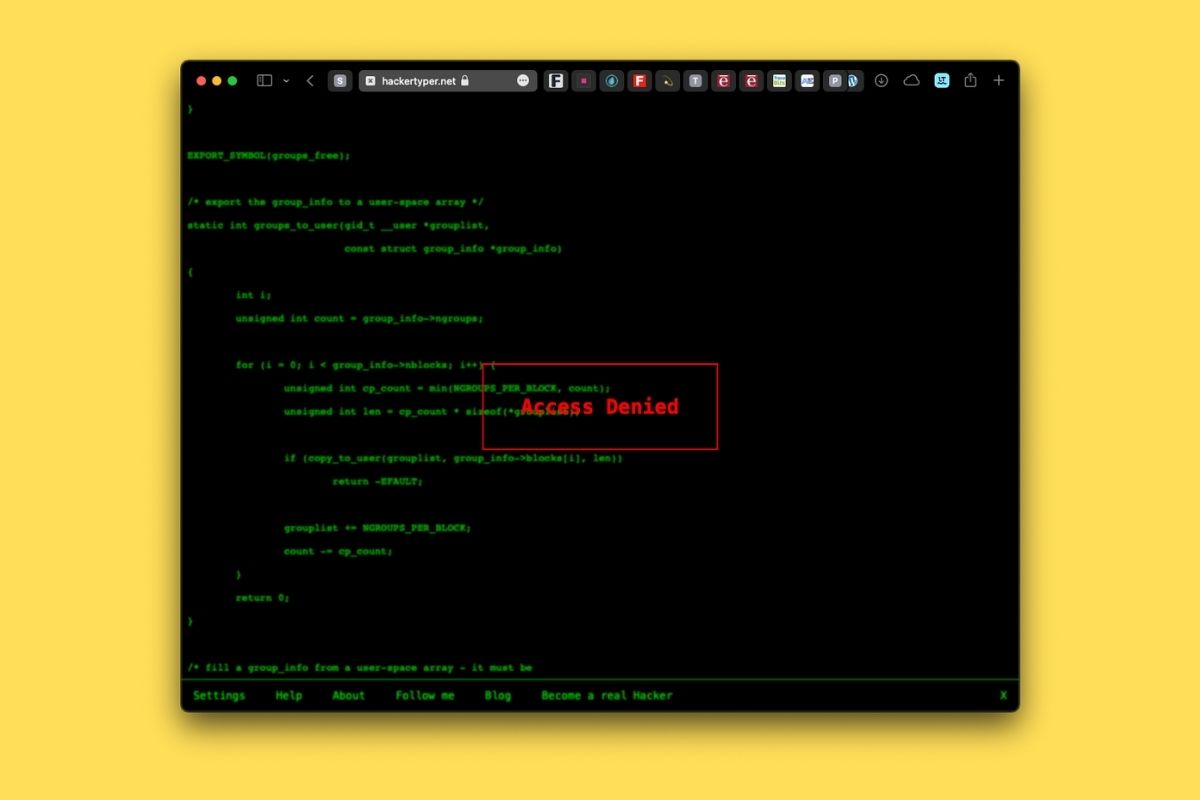Screen dimensions: 1200x800
Task: Go back to the previous page
Action: (x=310, y=81)
